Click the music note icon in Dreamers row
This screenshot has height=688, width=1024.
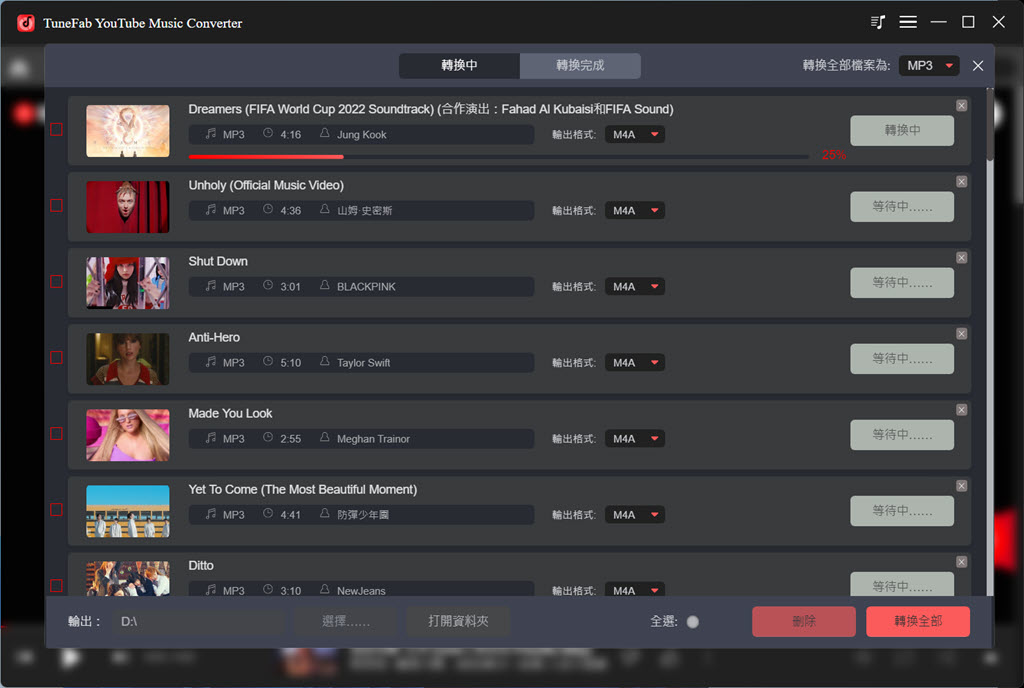point(211,134)
